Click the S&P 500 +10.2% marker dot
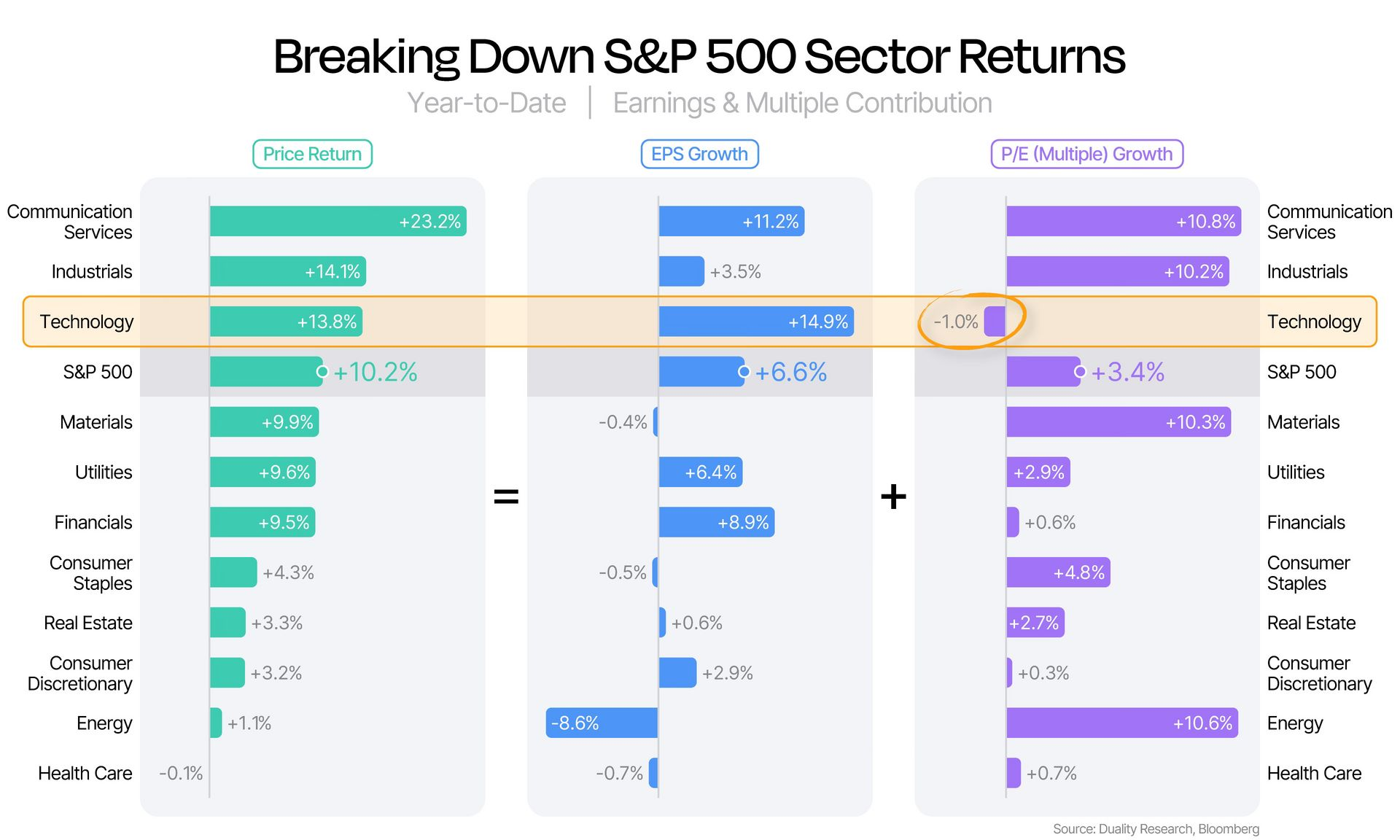This screenshot has height=840, width=1400. (x=322, y=372)
